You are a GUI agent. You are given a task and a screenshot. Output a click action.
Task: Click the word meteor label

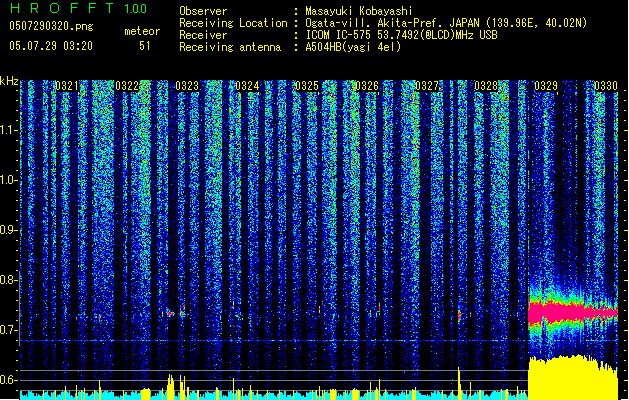[x=142, y=31]
